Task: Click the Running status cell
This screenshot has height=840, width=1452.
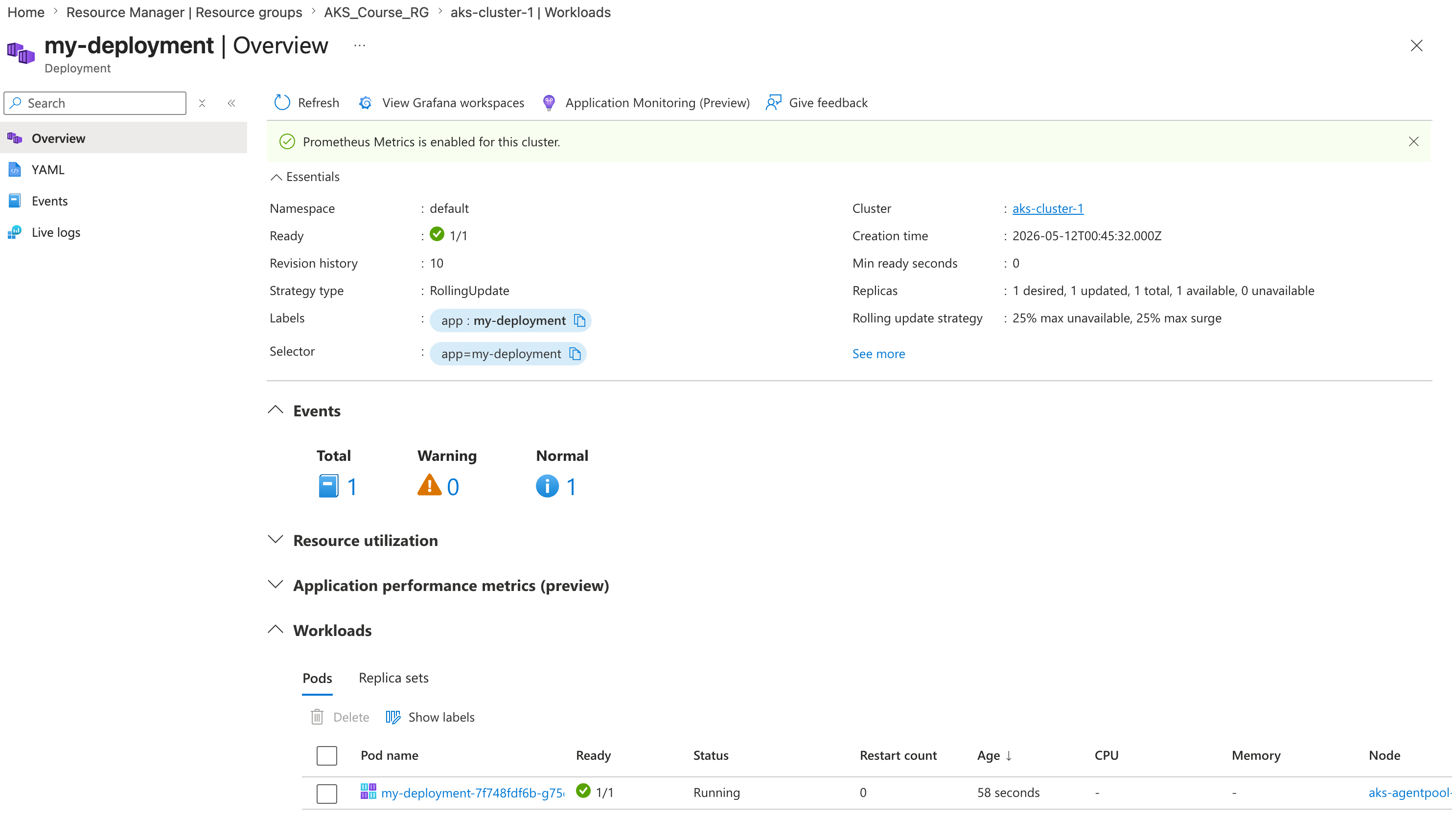Action: 717,794
